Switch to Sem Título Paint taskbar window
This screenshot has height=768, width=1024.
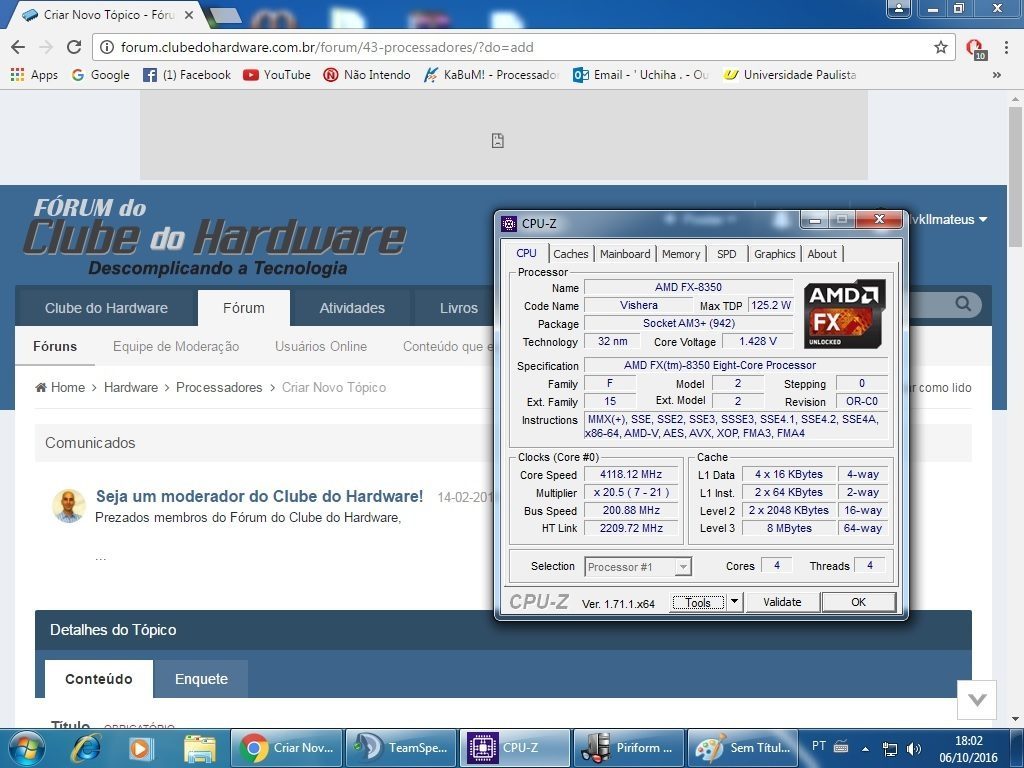pos(742,748)
